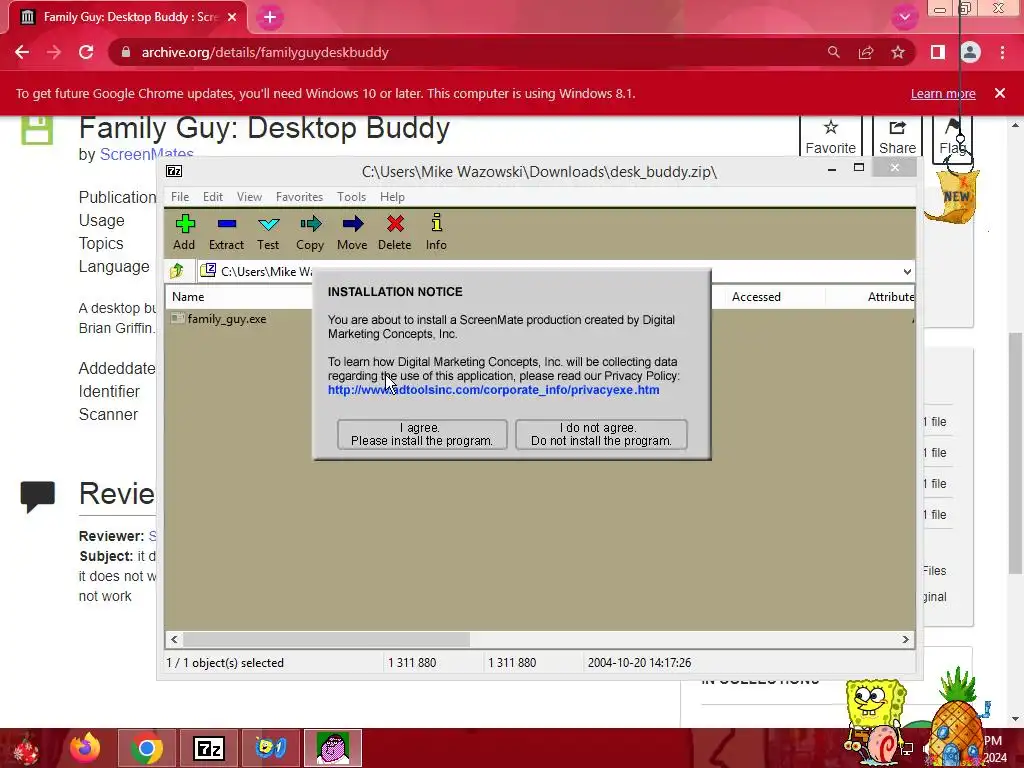Image resolution: width=1024 pixels, height=768 pixels.
Task: Open the Favorites menu in 7-Zip
Action: coord(299,197)
